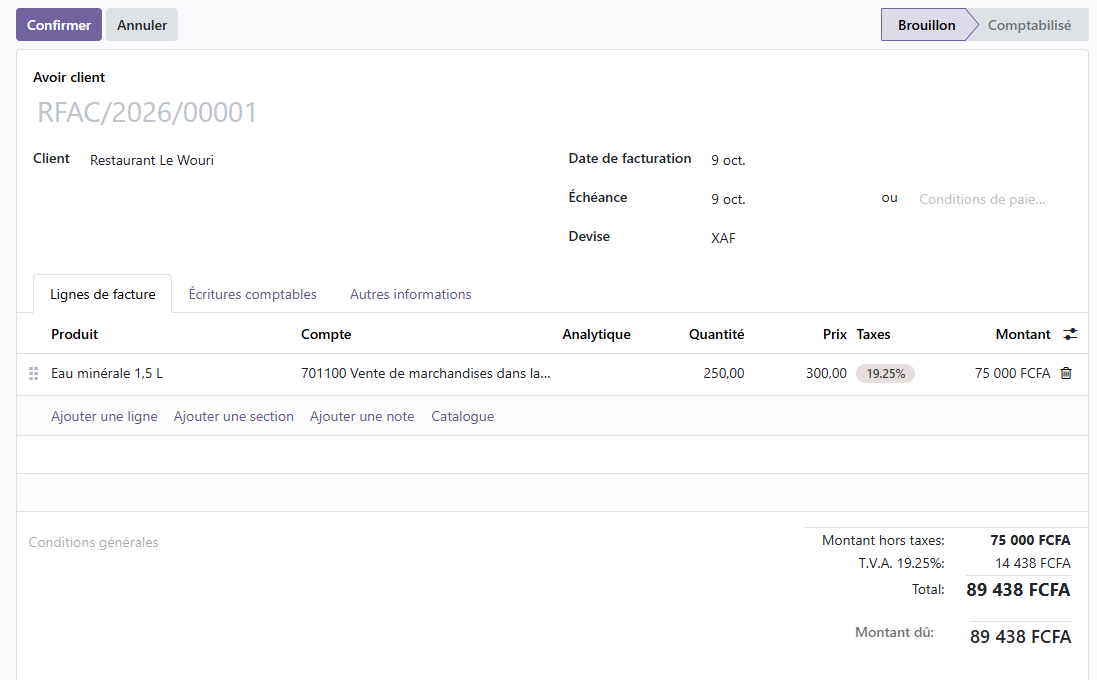Click the Avoir client heading
This screenshot has width=1097, height=680.
(69, 78)
